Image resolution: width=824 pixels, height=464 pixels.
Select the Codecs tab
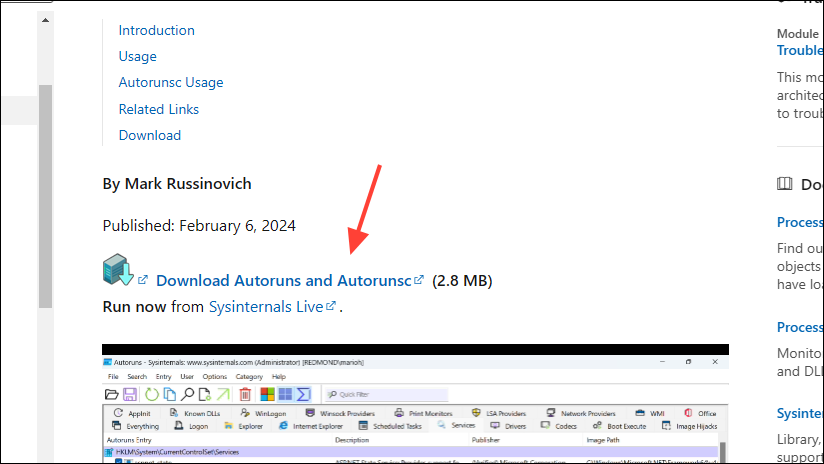tap(559, 426)
